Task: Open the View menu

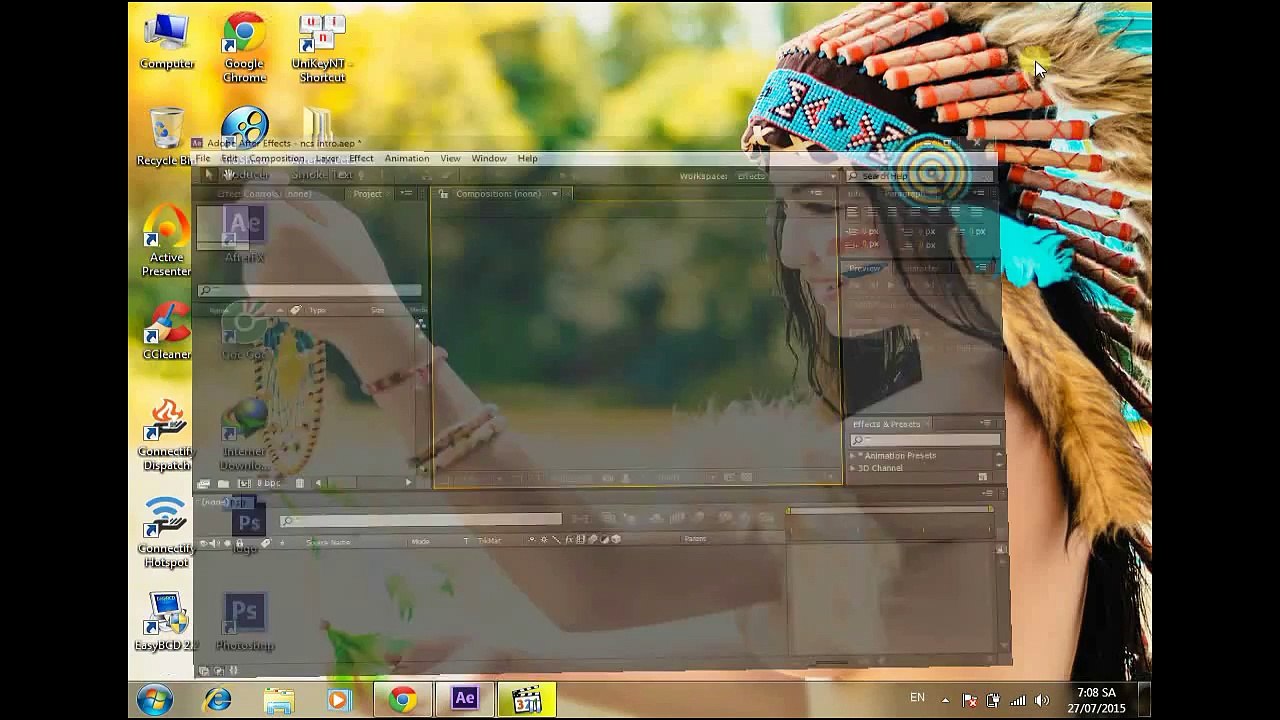Action: [451, 158]
